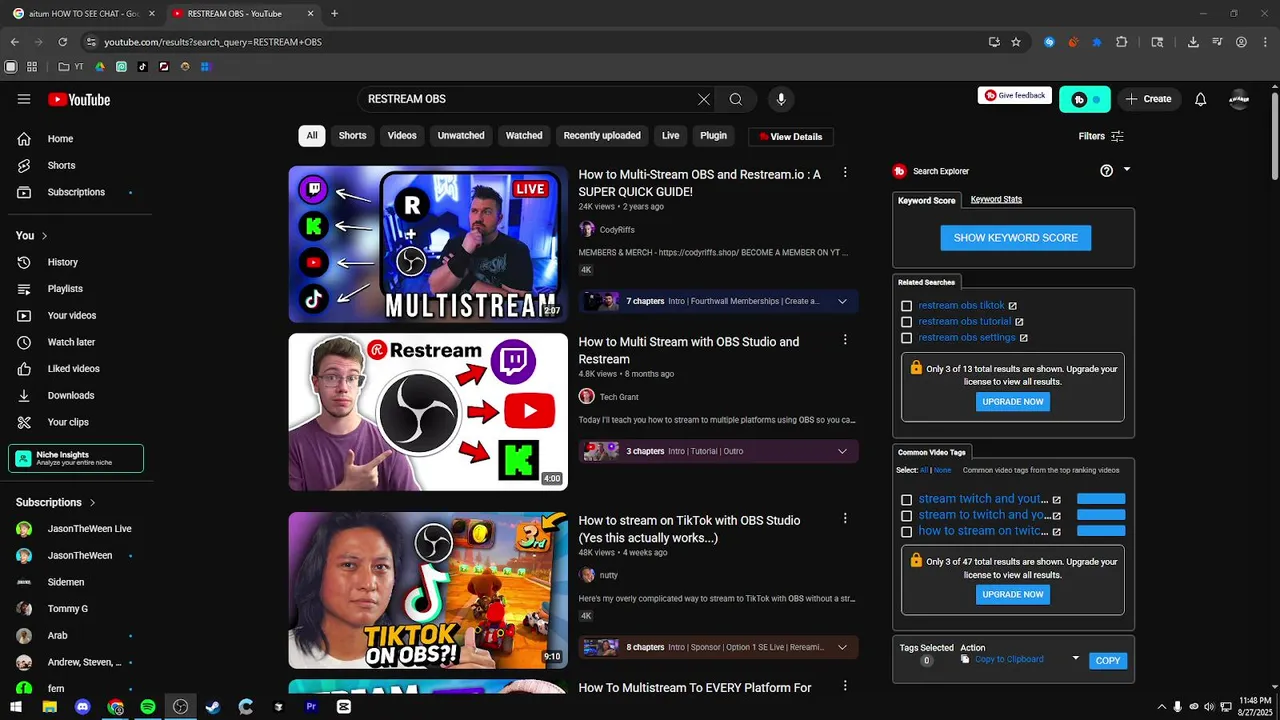The height and width of the screenshot is (720, 1280).
Task: Check the 'restream obs tutorial' checkbox
Action: [x=906, y=322]
